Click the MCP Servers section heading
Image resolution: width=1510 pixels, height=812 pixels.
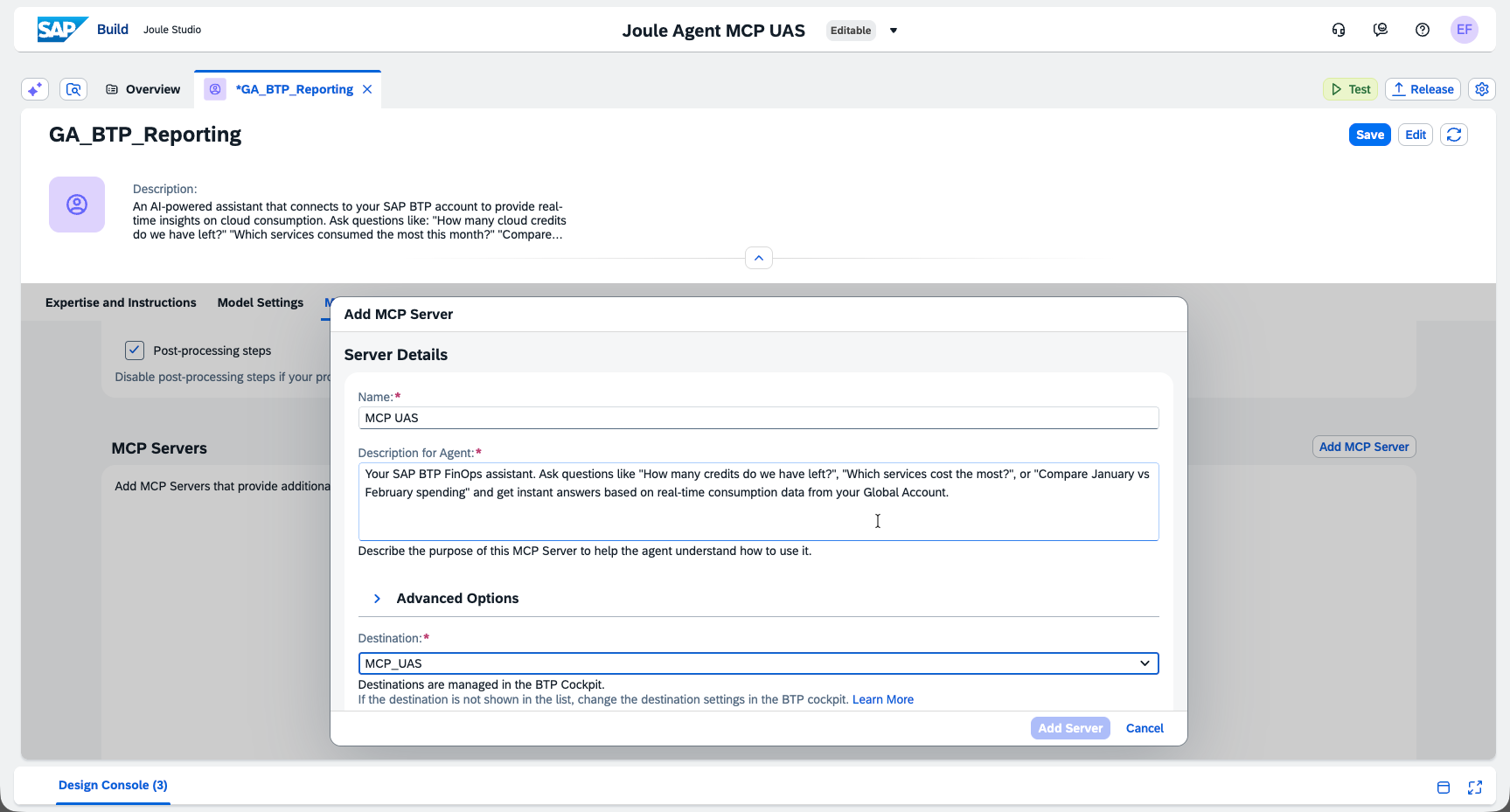[x=159, y=448]
